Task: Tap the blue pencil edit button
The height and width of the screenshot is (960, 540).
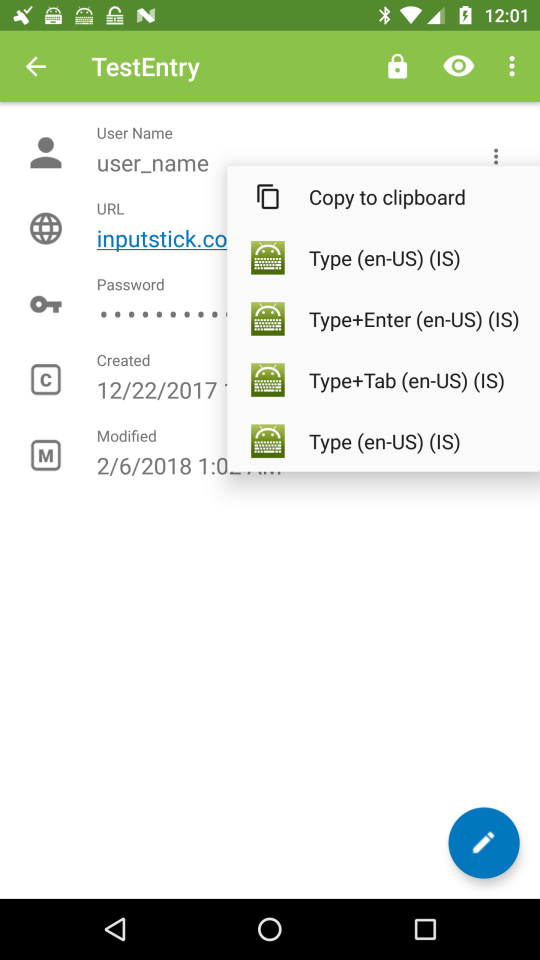Action: [484, 842]
